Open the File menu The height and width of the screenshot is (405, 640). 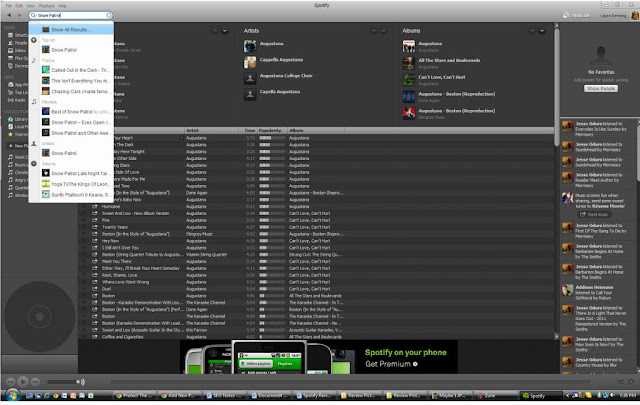coord(9,6)
